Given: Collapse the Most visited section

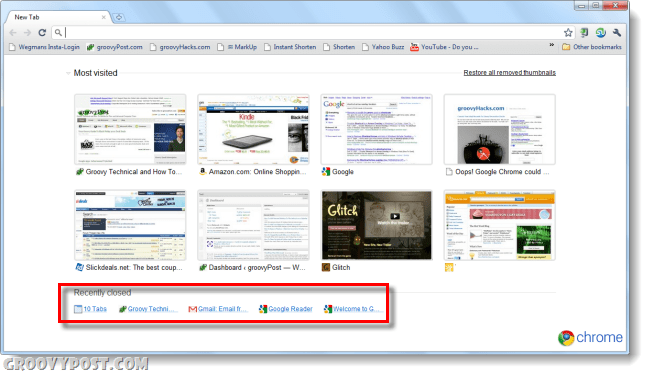Looking at the screenshot, I should pyautogui.click(x=68, y=73).
